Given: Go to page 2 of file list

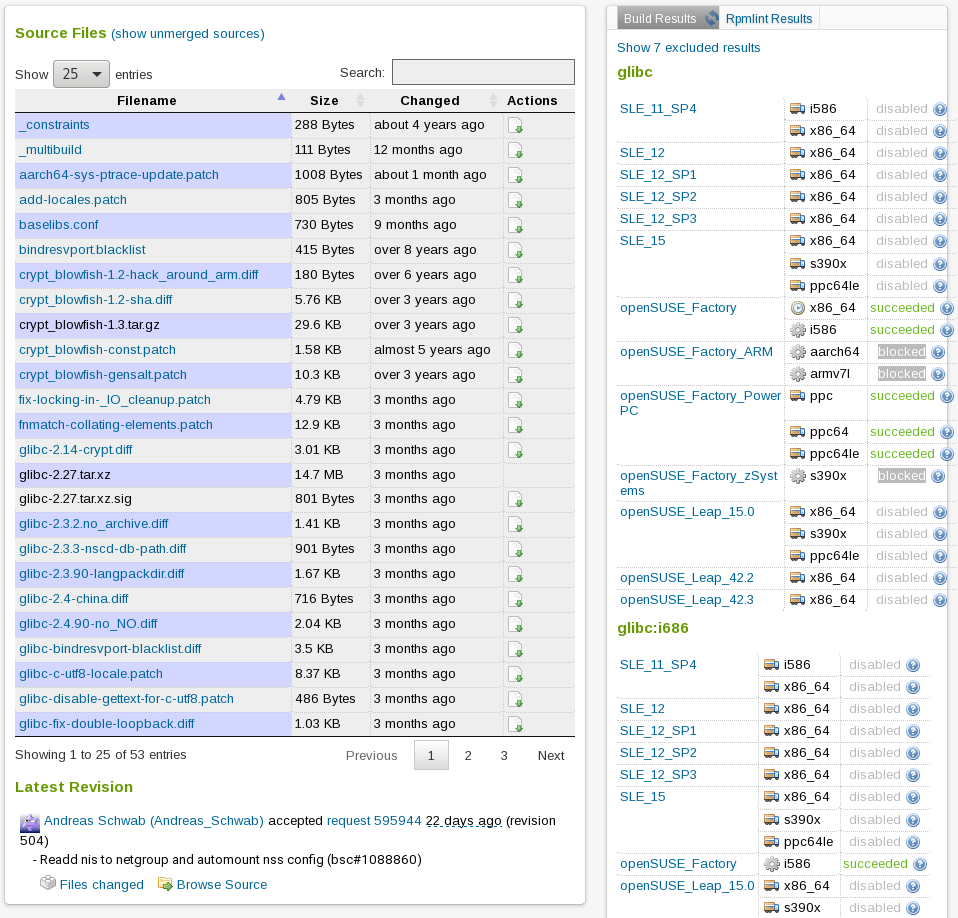Looking at the screenshot, I should 468,755.
